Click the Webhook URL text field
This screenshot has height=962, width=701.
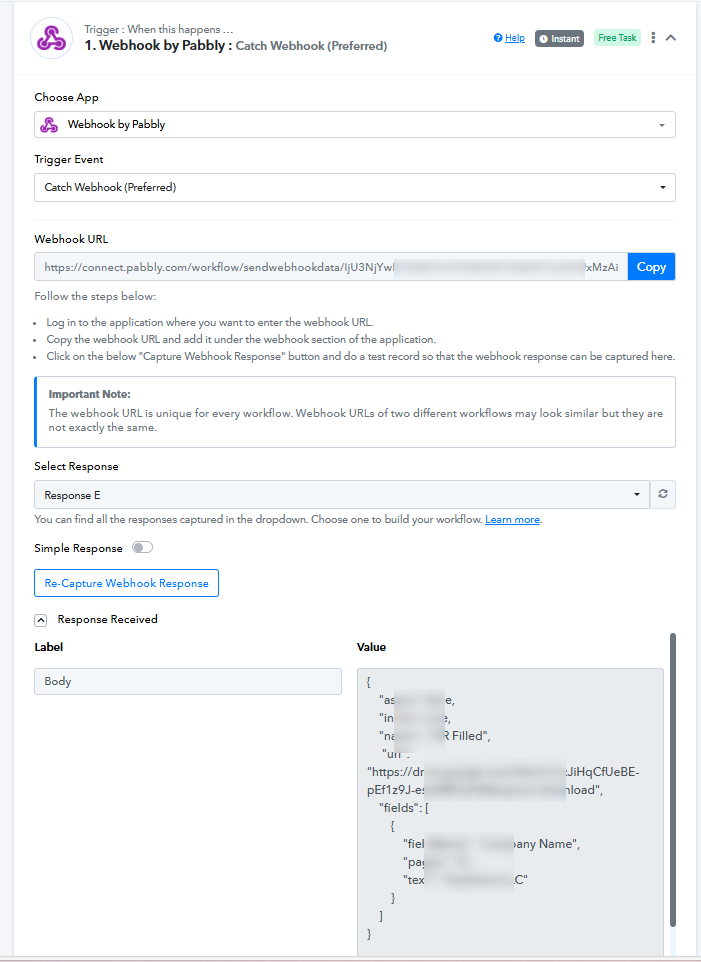331,267
